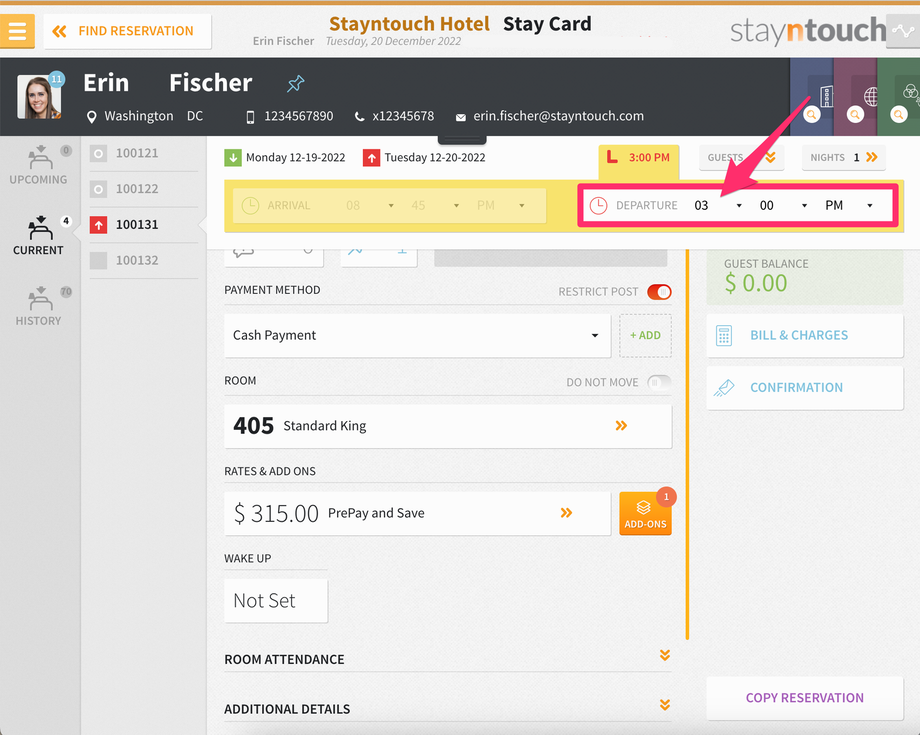The height and width of the screenshot is (735, 920).
Task: Click the arrival clock icon
Action: [251, 206]
